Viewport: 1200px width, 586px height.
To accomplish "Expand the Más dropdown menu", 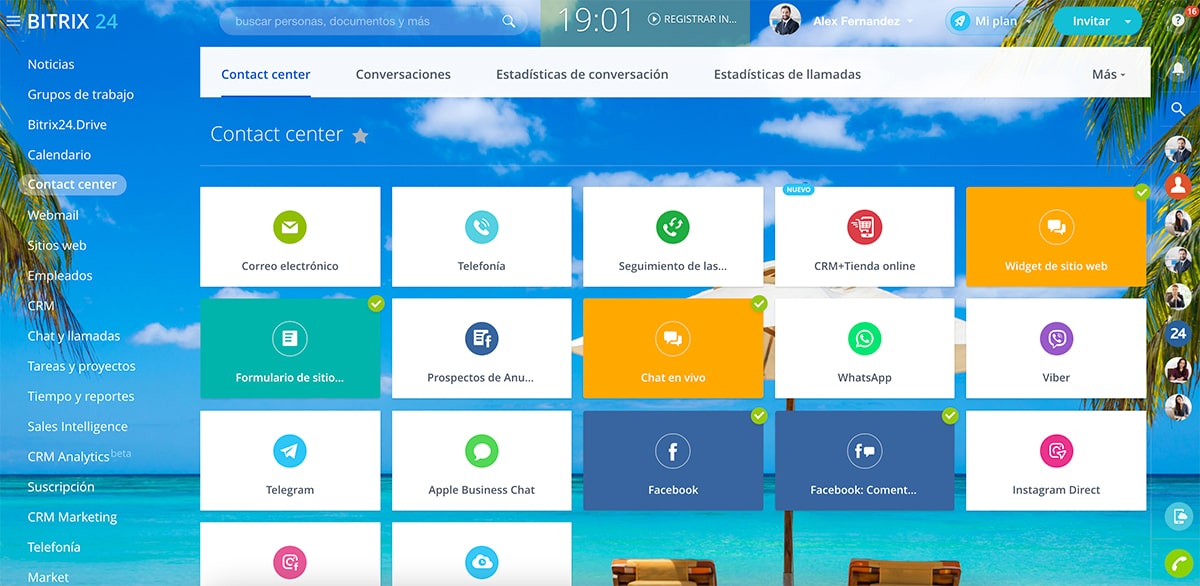I will point(1108,75).
